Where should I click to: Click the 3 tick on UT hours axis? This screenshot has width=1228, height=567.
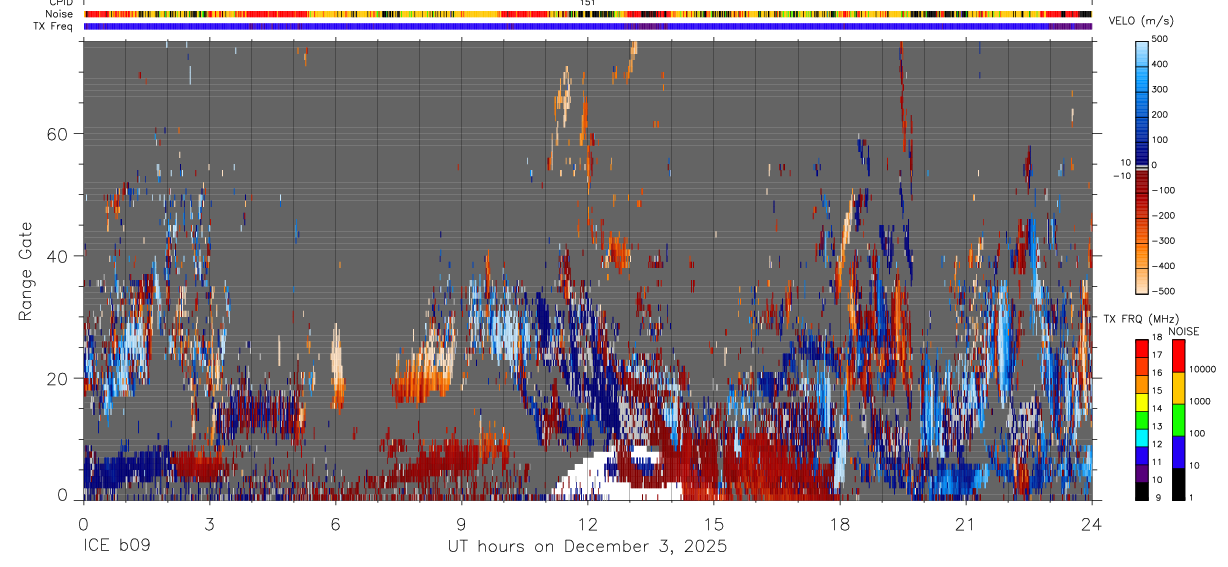tap(209, 524)
